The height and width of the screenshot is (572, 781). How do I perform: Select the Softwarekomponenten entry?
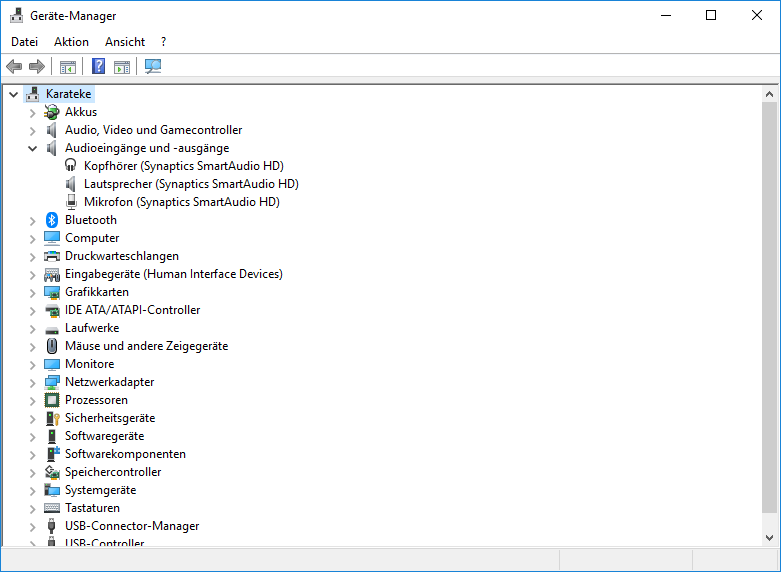point(125,454)
